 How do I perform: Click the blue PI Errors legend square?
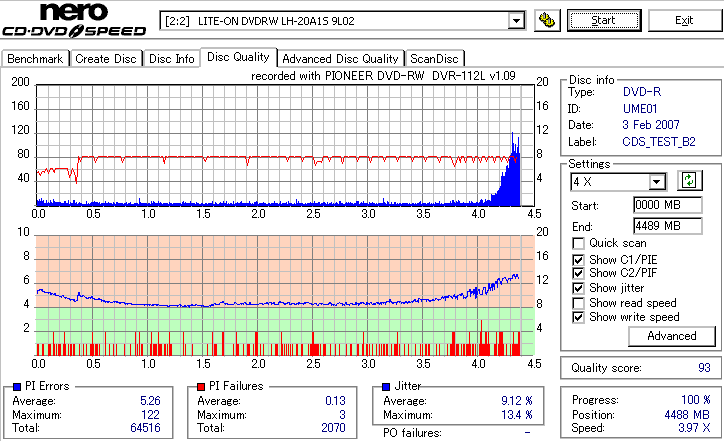[17, 387]
